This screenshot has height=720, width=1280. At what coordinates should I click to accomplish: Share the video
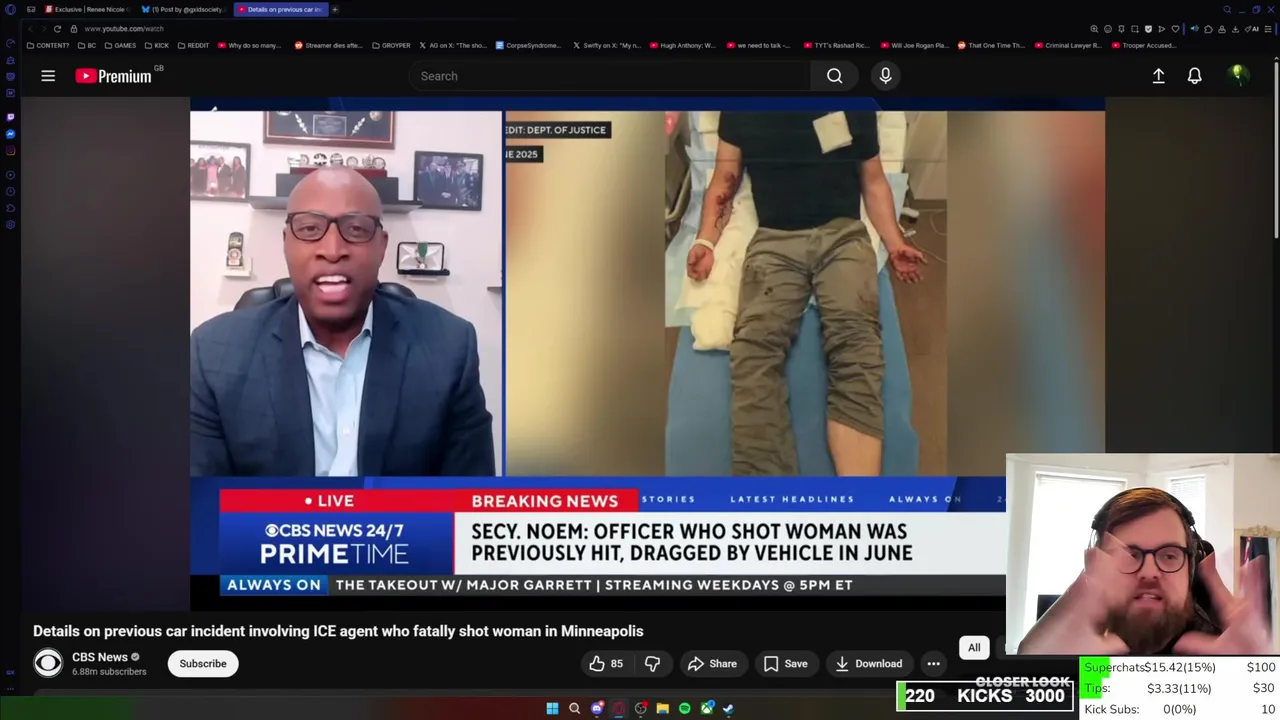(712, 664)
